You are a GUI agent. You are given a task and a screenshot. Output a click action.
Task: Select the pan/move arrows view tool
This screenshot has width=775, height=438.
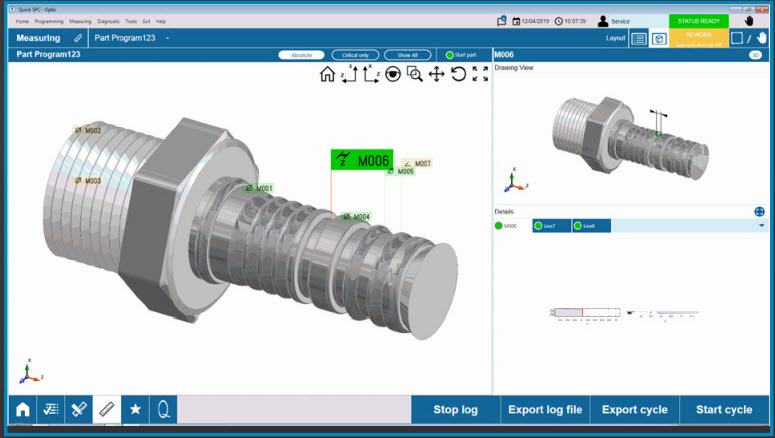(x=437, y=74)
